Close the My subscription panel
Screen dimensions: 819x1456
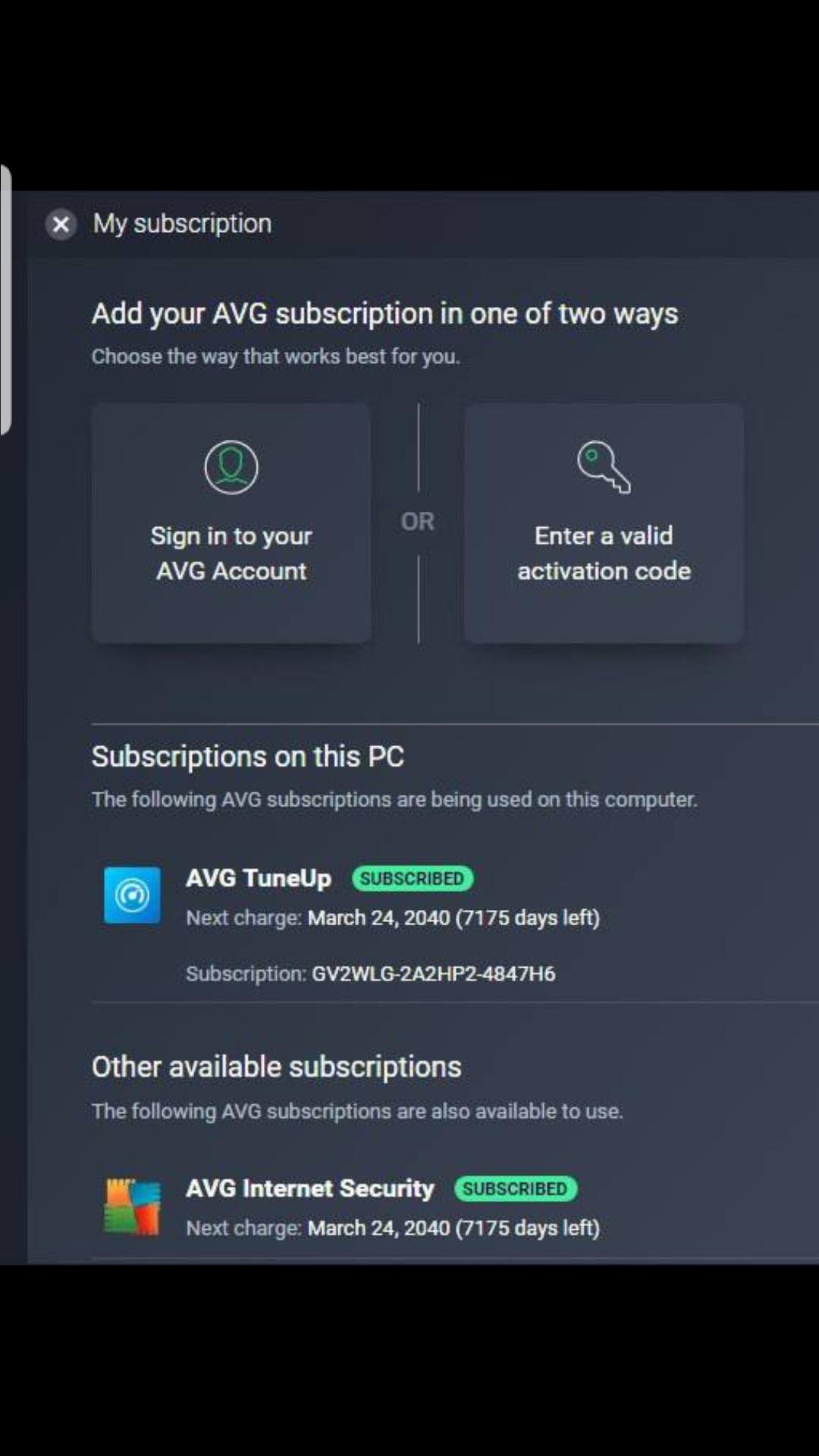(61, 224)
